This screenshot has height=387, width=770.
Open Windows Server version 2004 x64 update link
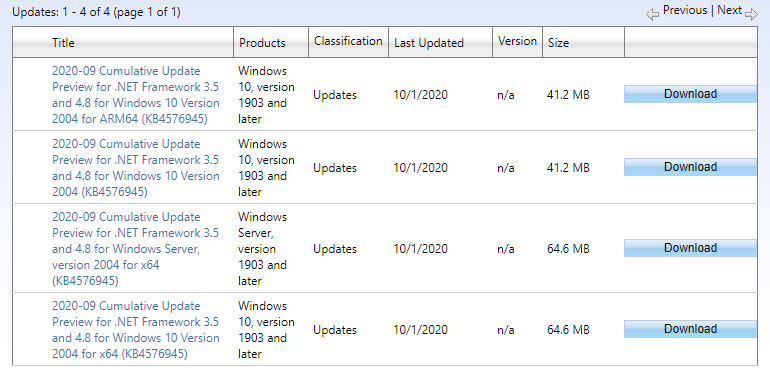(135, 249)
